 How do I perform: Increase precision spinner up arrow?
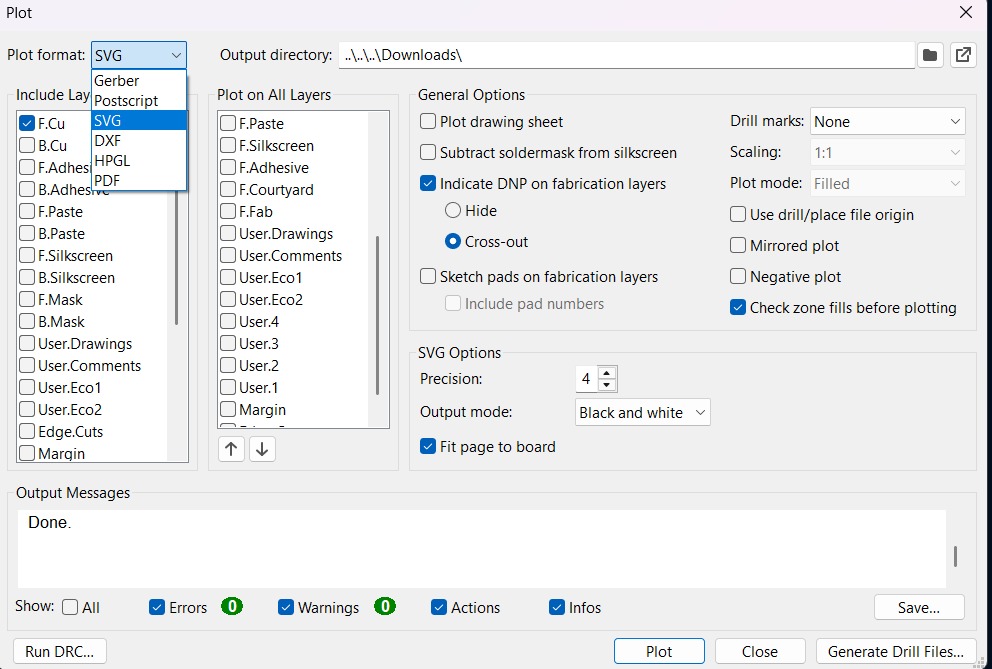coord(607,373)
